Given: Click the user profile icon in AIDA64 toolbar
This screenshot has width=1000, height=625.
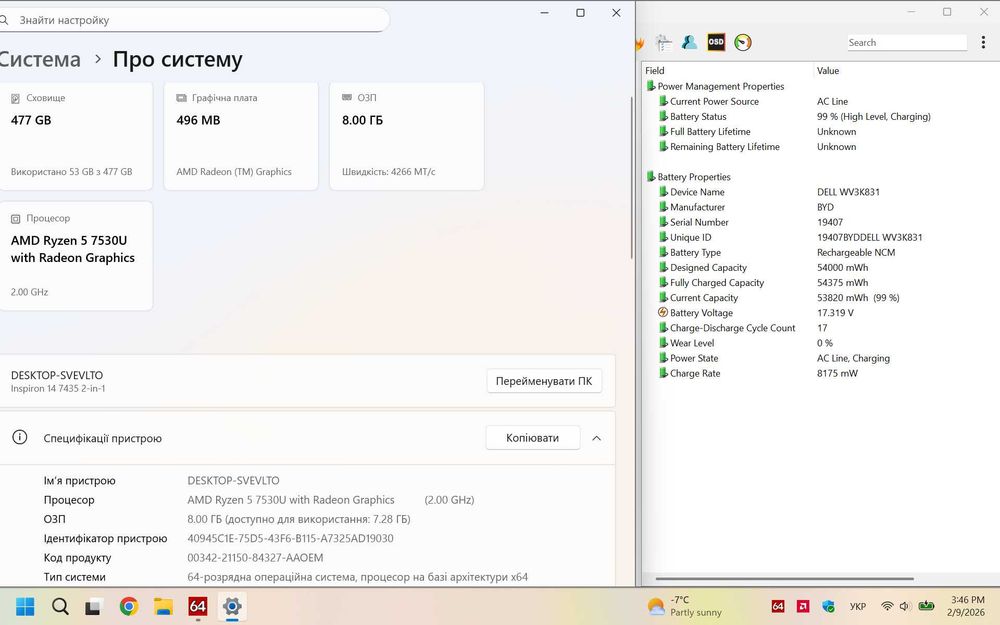Looking at the screenshot, I should pyautogui.click(x=689, y=43).
